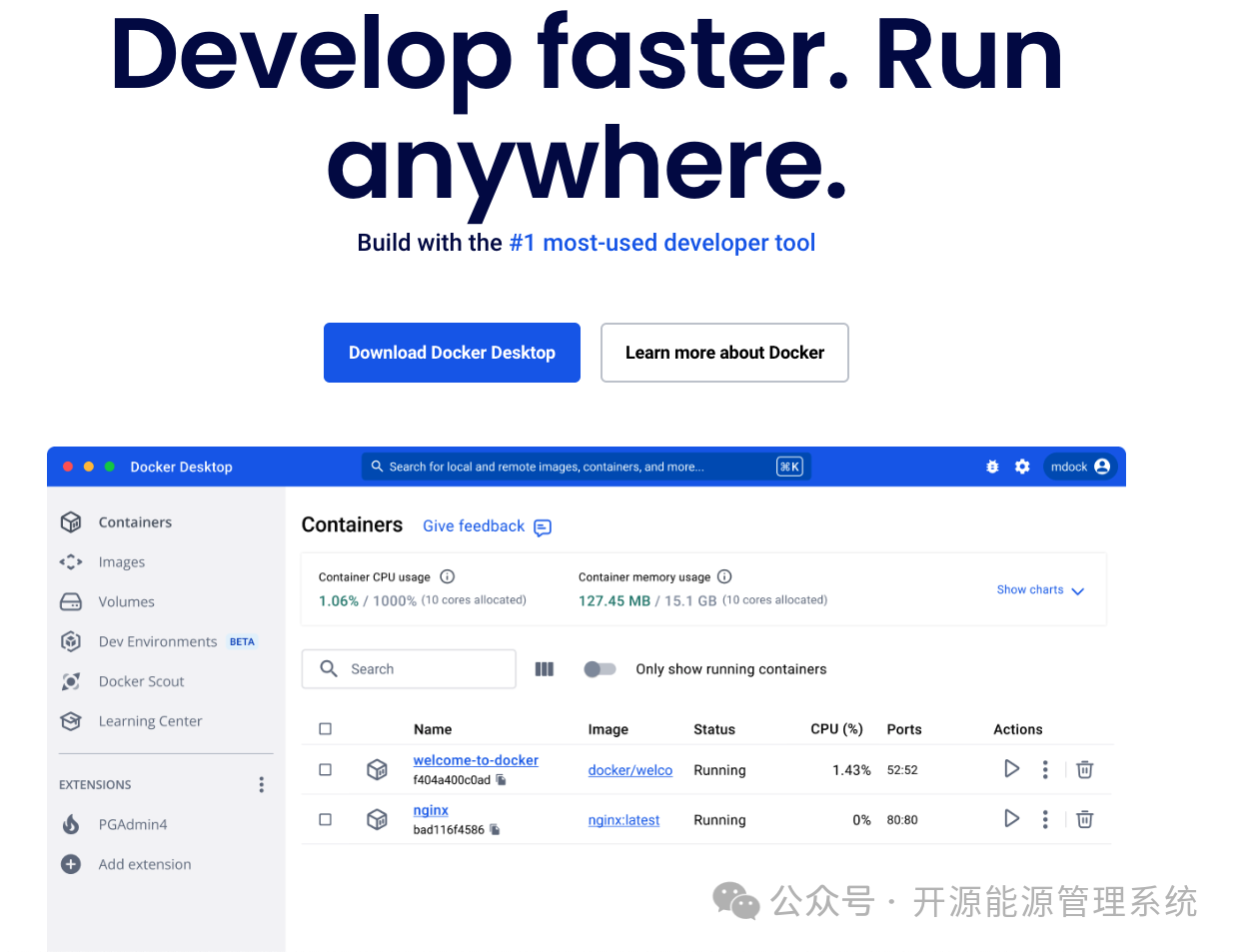1238x952 pixels.
Task: Sort by the Status column header
Action: click(x=714, y=729)
